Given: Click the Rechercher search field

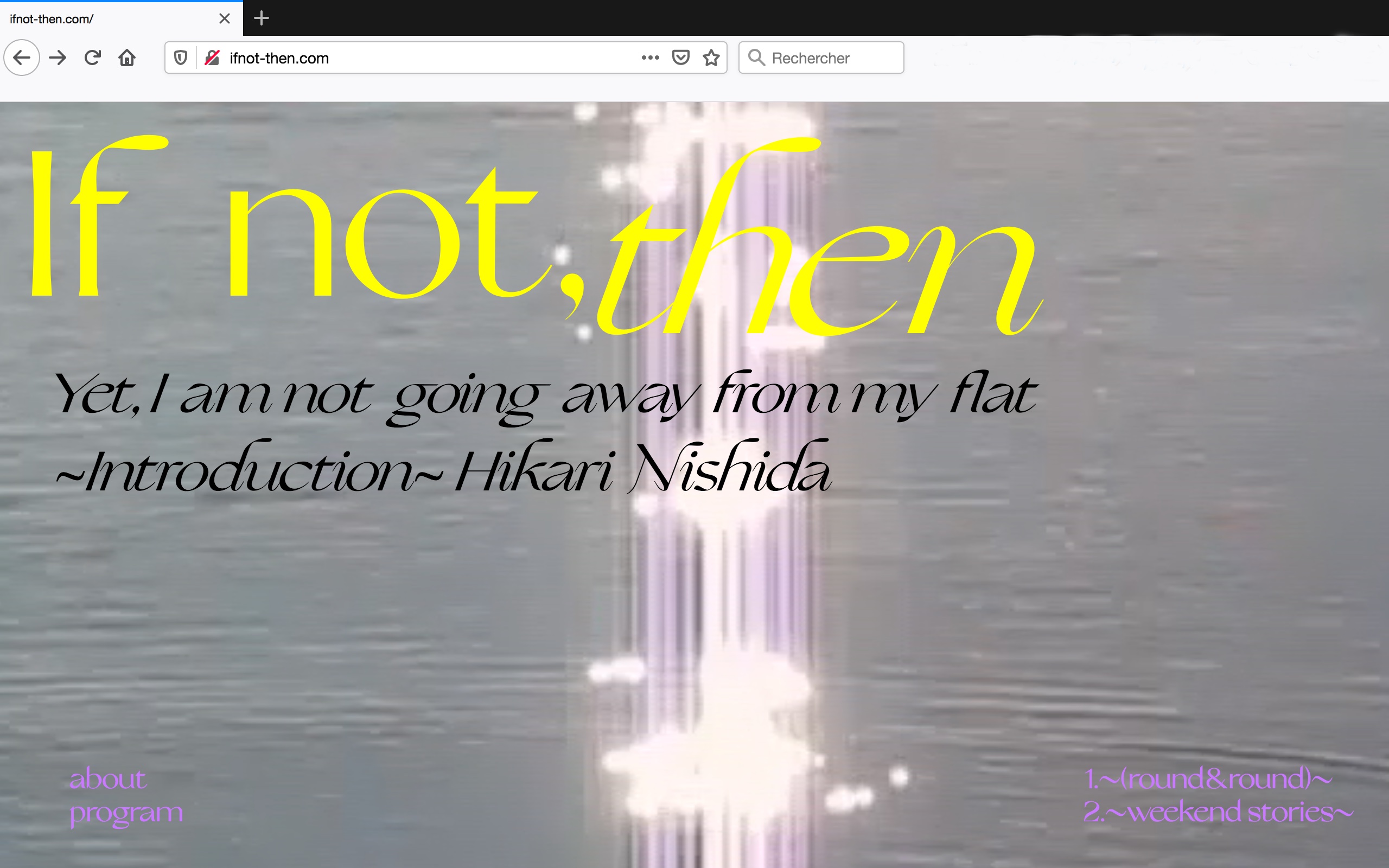Looking at the screenshot, I should pyautogui.click(x=821, y=58).
